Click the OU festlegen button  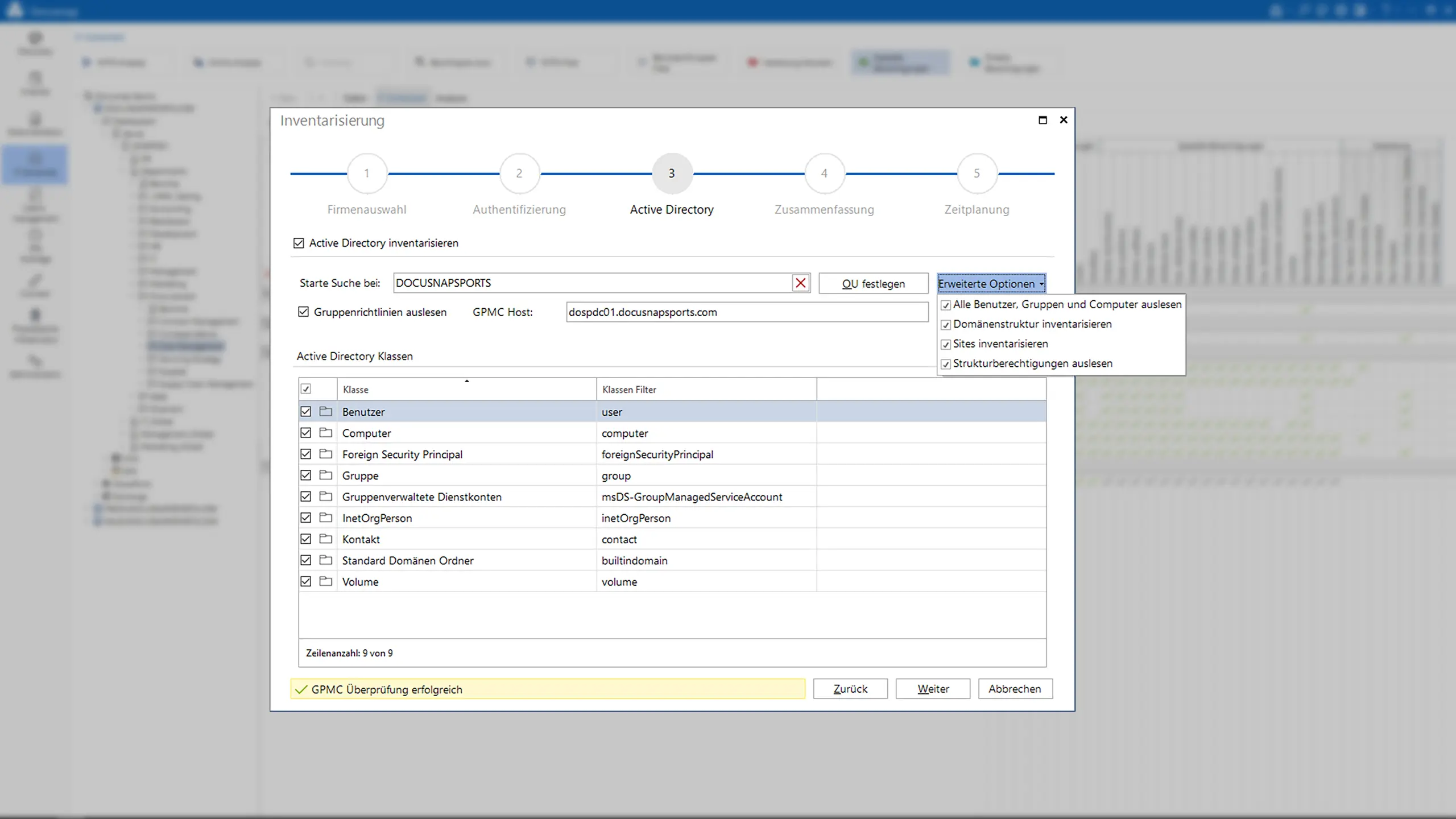click(874, 283)
